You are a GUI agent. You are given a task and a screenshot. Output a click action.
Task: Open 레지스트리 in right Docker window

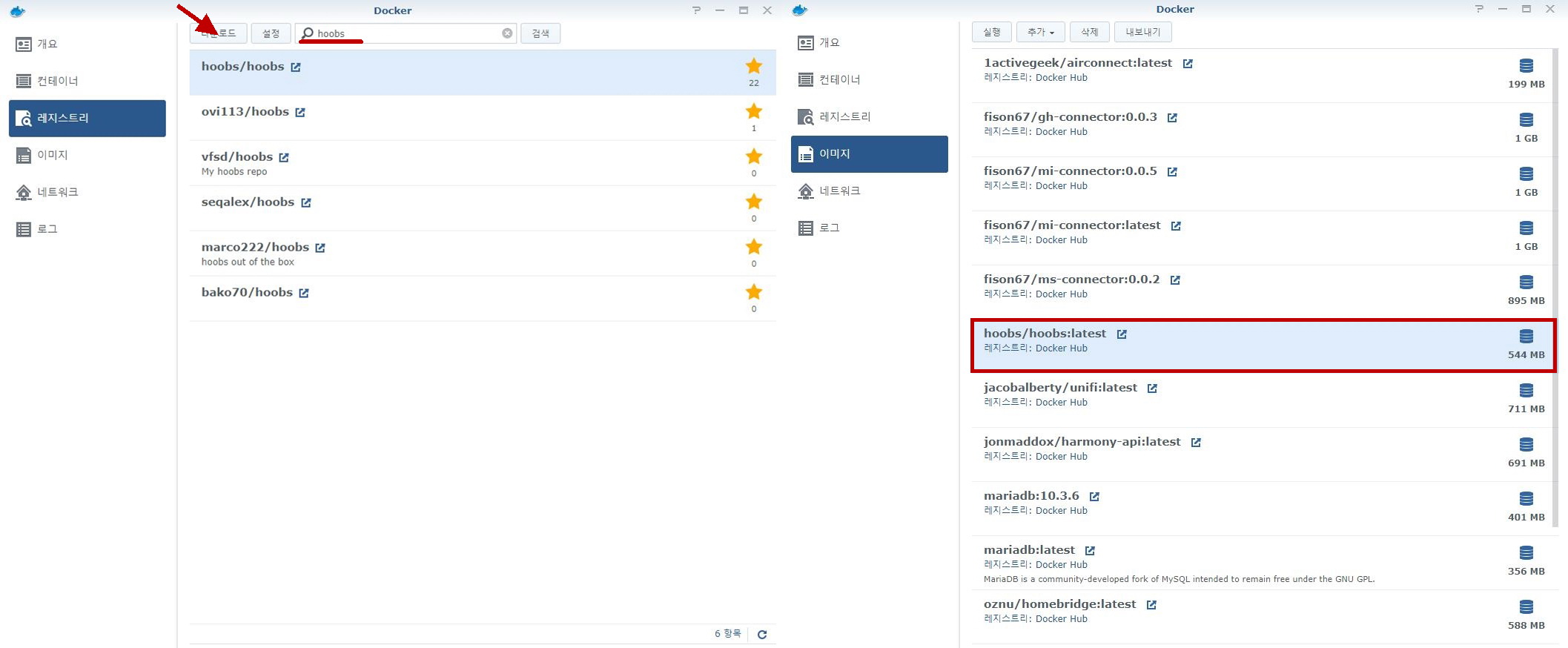(x=870, y=117)
